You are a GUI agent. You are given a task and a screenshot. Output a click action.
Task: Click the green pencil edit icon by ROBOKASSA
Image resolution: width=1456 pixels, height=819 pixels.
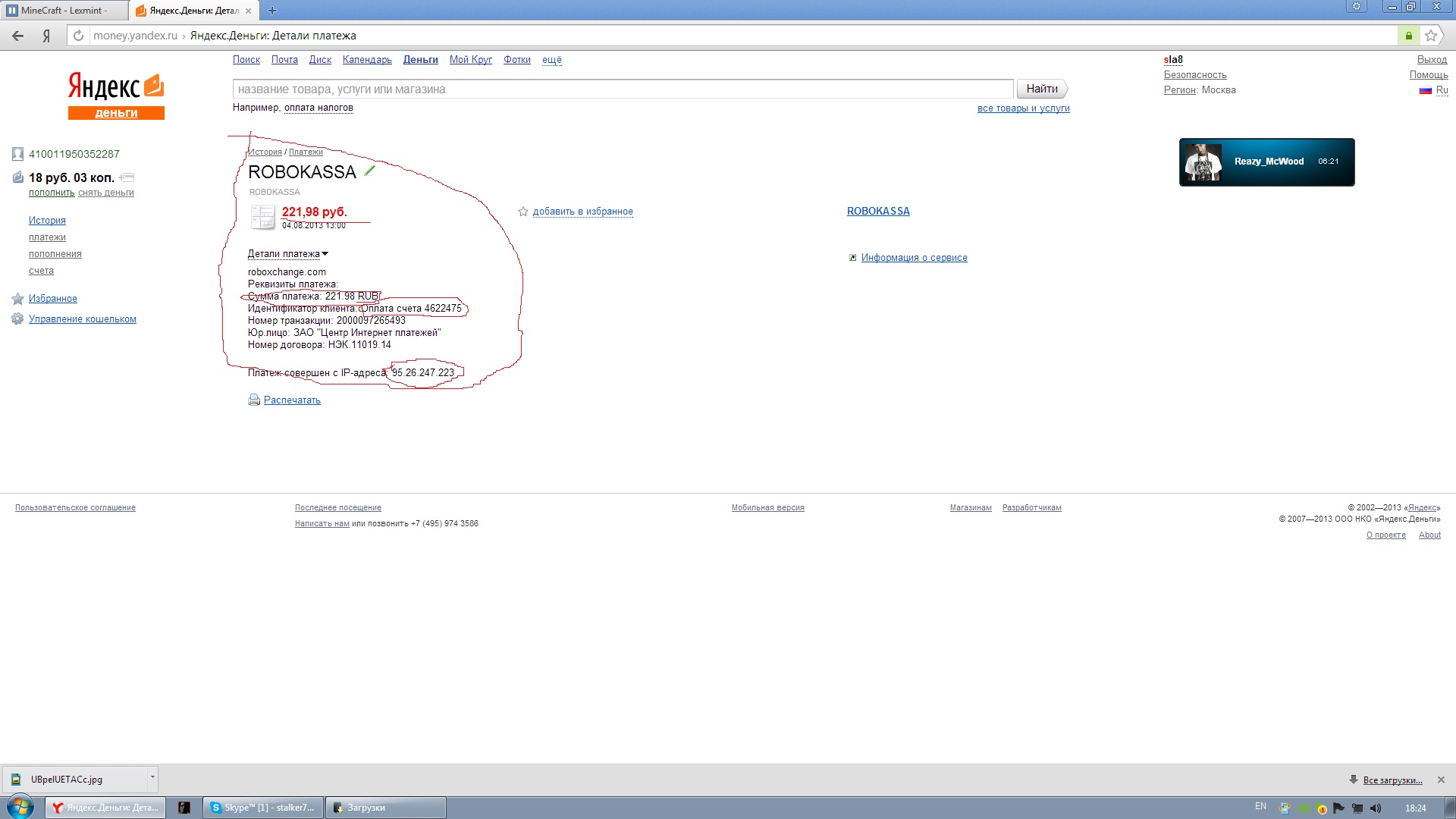[x=369, y=171]
